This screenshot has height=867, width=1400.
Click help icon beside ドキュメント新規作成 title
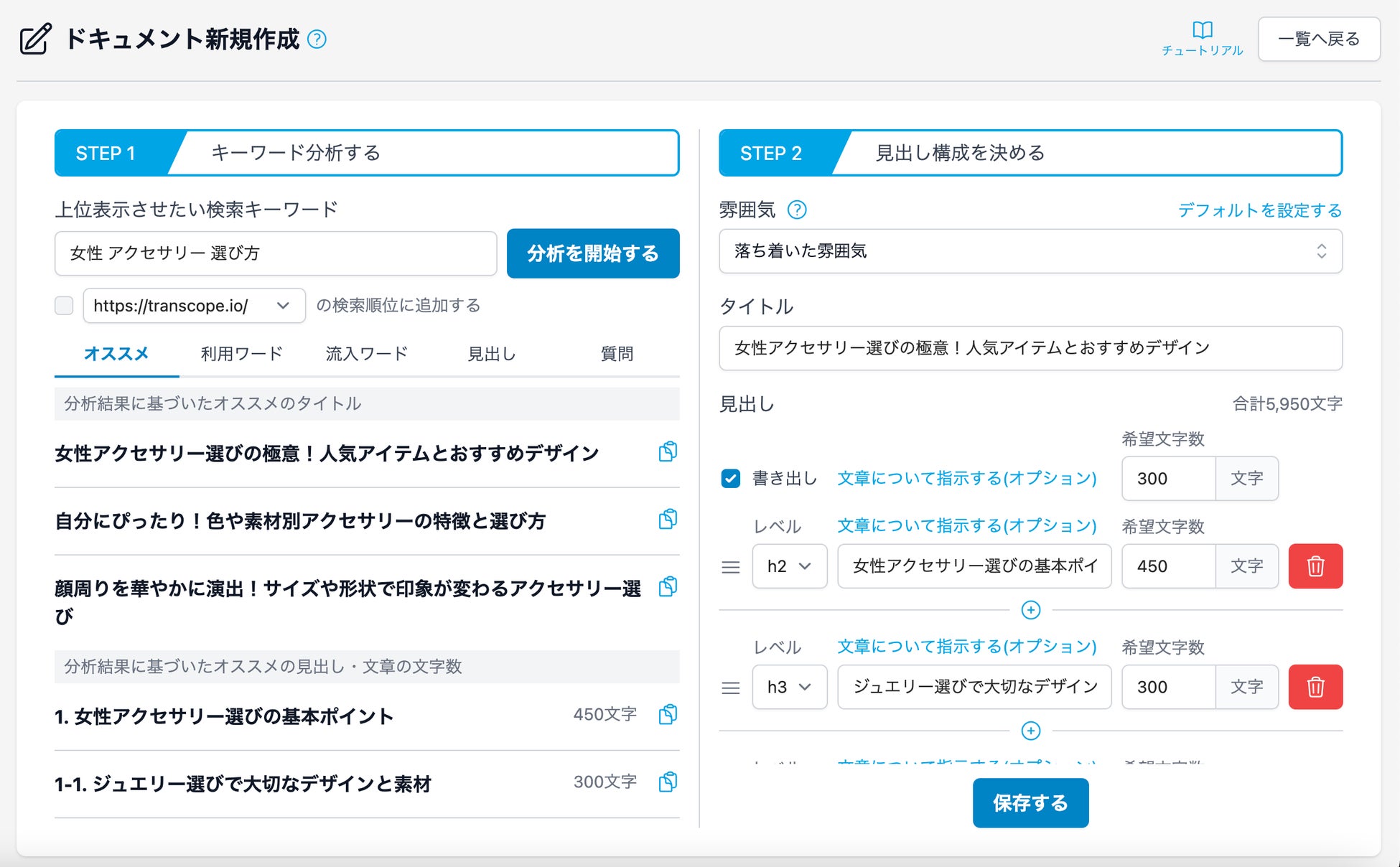317,39
